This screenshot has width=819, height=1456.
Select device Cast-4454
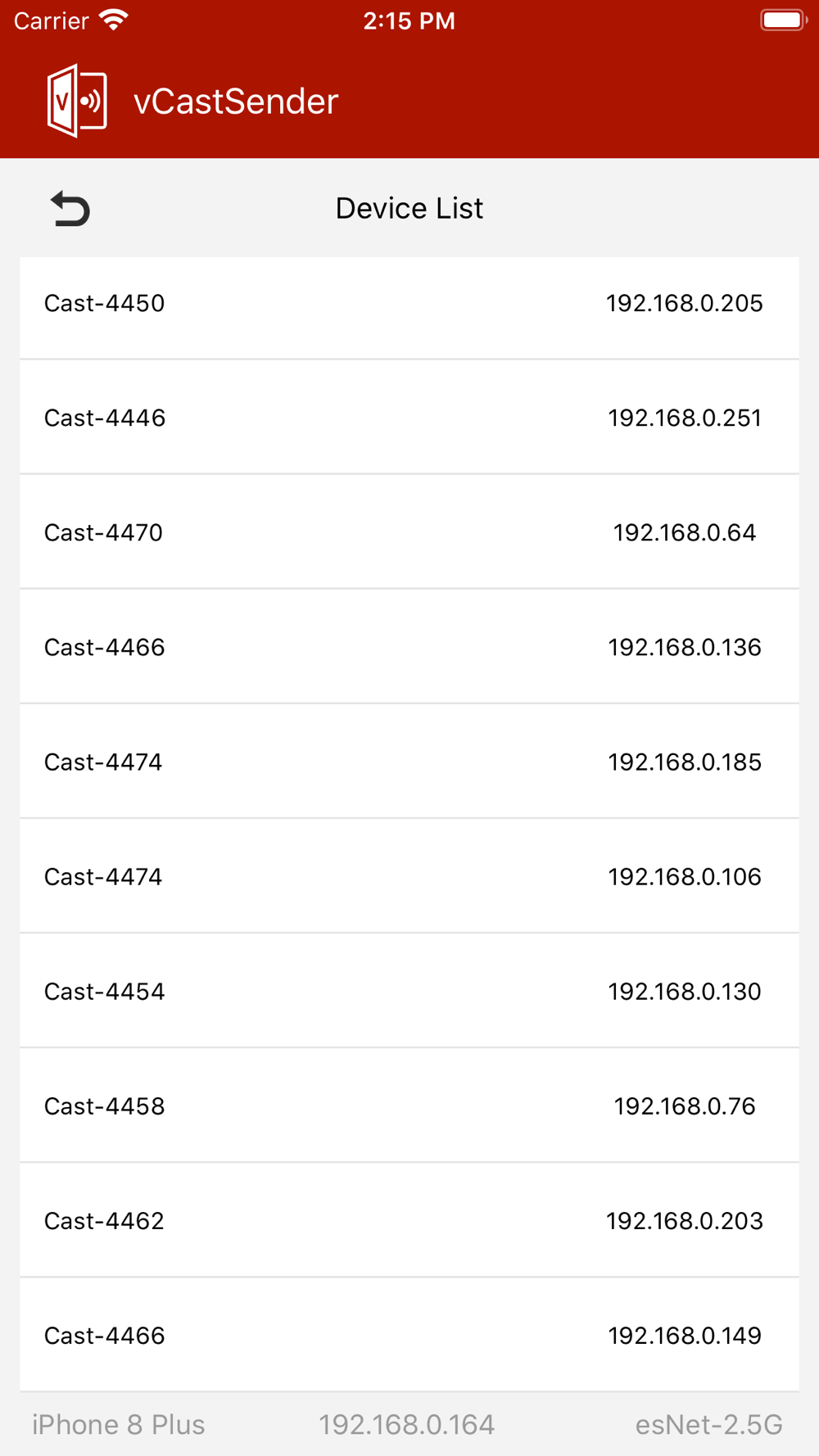(409, 991)
